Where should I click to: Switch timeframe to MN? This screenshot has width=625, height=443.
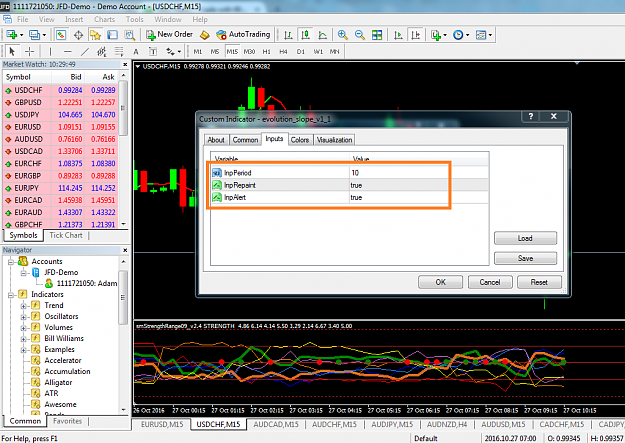click(x=335, y=51)
